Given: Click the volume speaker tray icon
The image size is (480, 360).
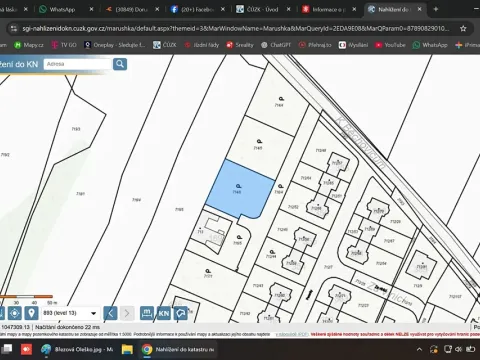Looking at the screenshot, I should coord(459,349).
